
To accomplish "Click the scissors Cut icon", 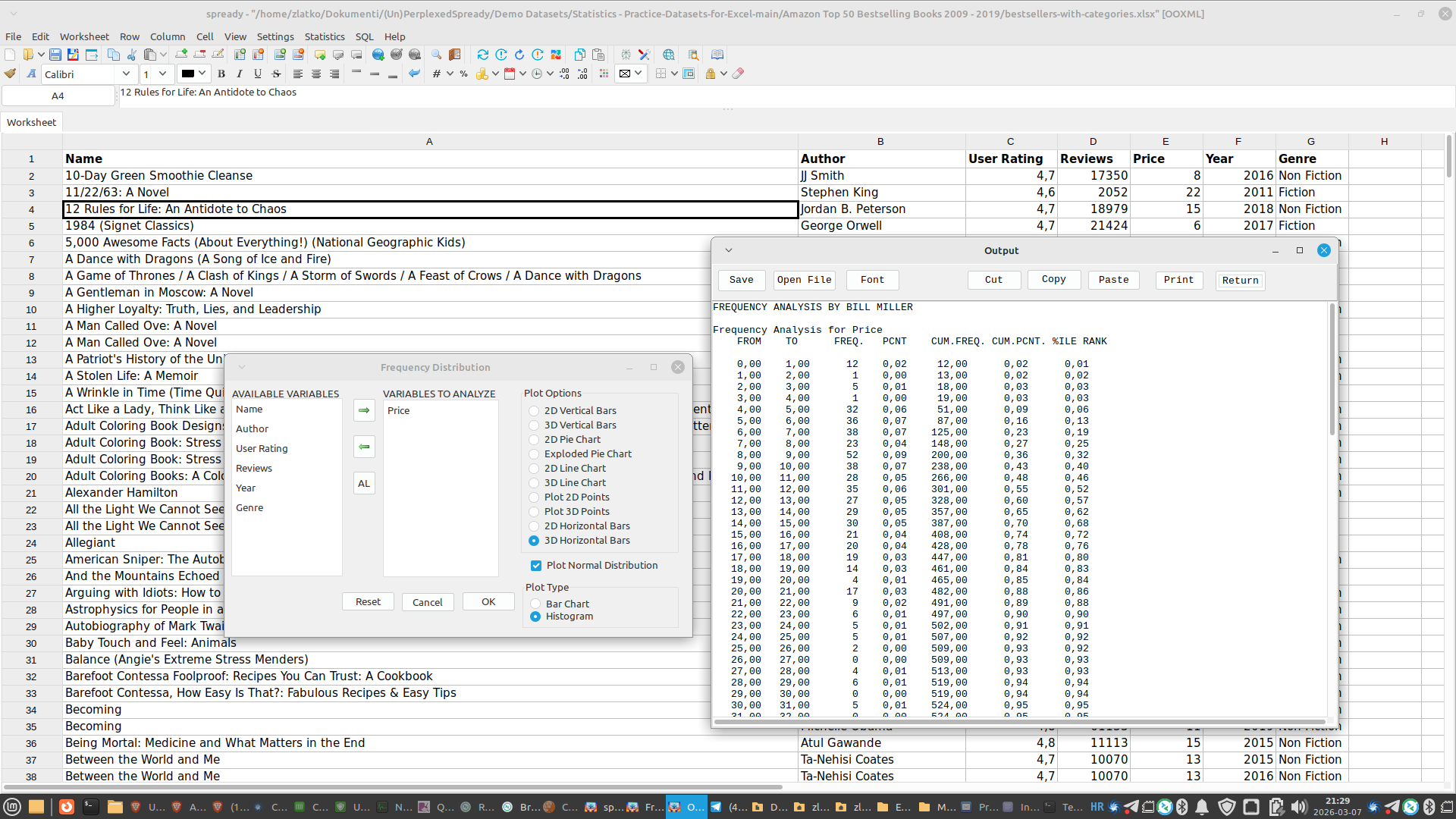I will [132, 55].
